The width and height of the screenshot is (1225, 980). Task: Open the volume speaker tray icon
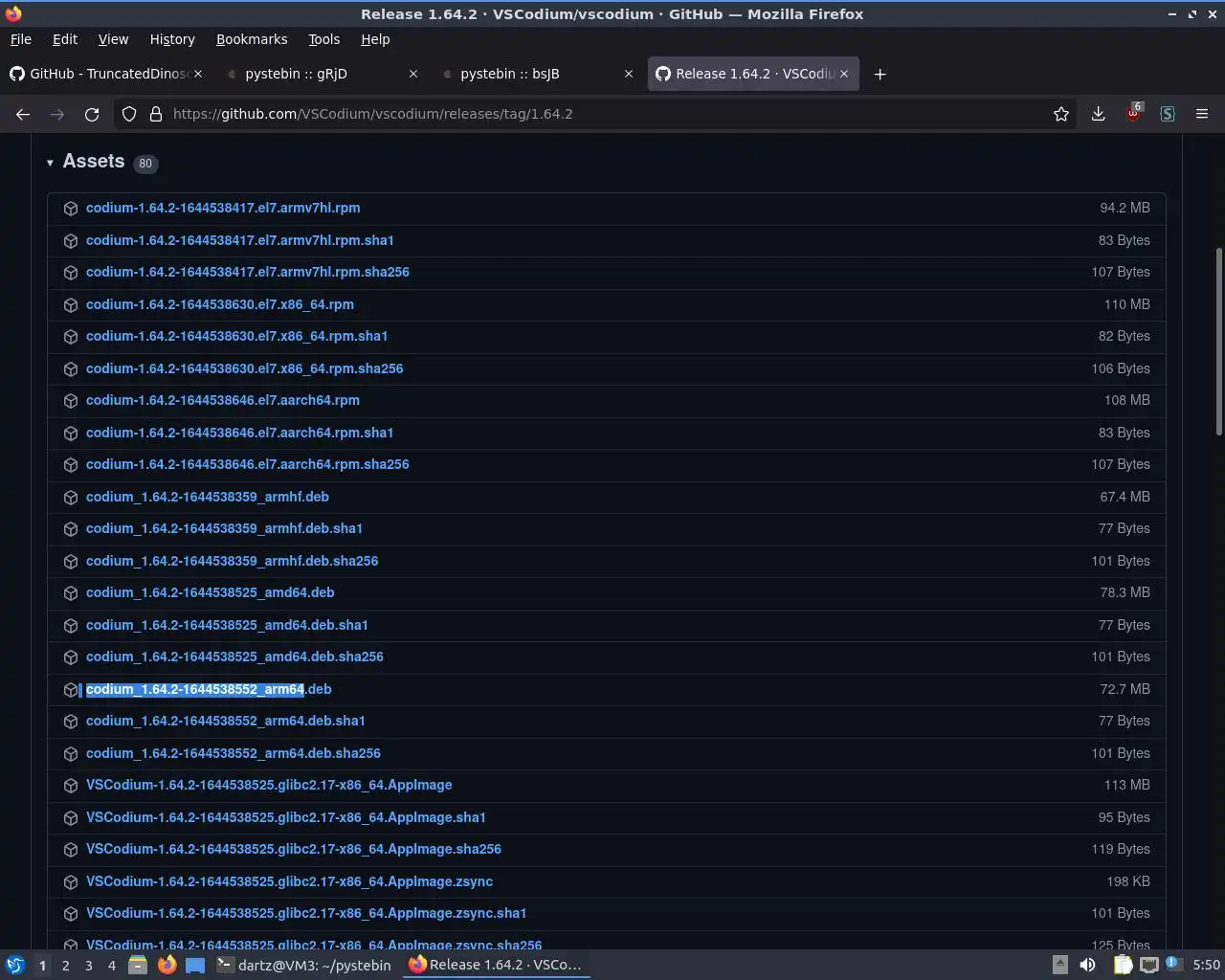(x=1088, y=965)
